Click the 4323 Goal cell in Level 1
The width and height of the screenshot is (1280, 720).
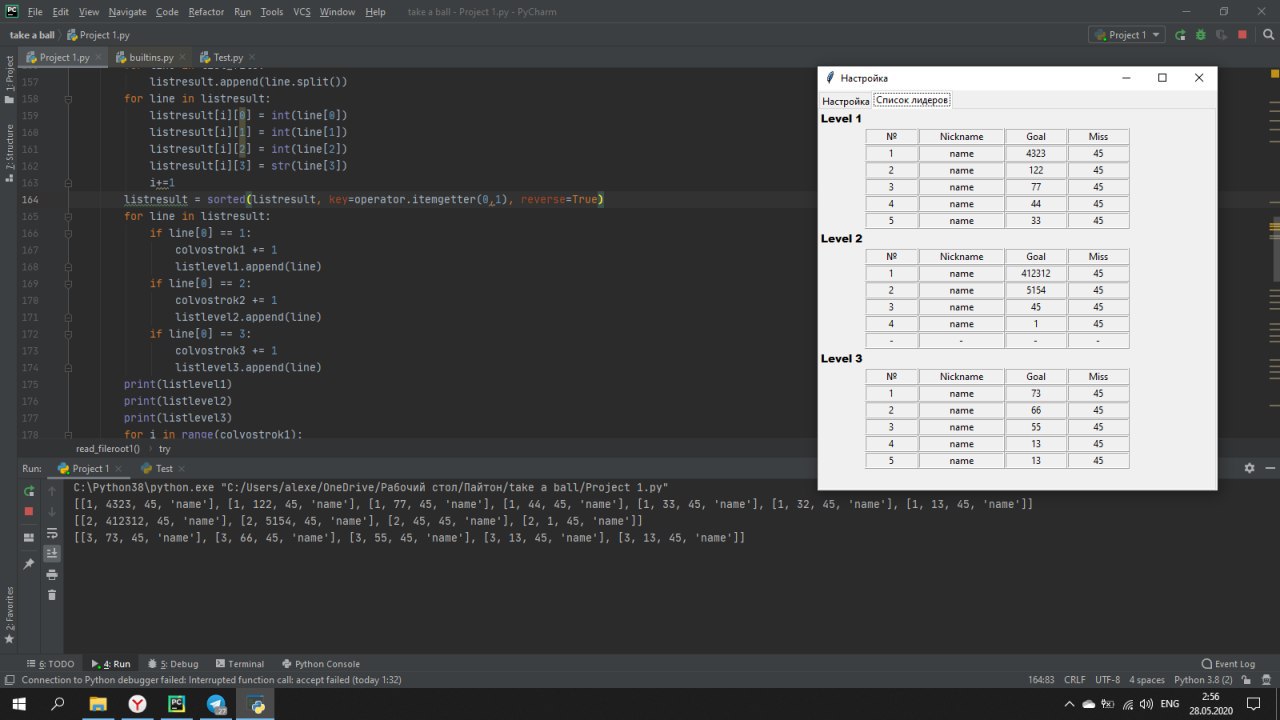click(x=1035, y=153)
